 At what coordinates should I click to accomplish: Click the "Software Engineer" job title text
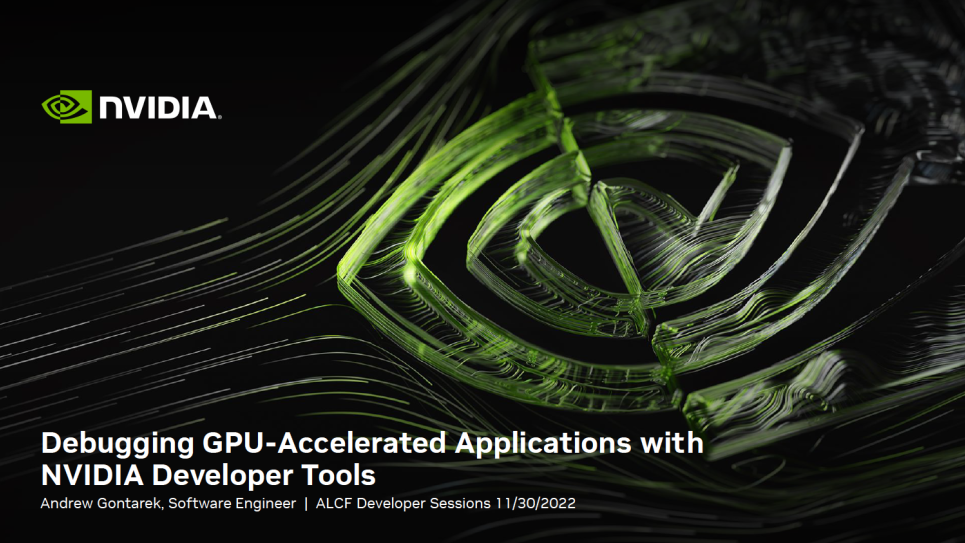coord(232,503)
